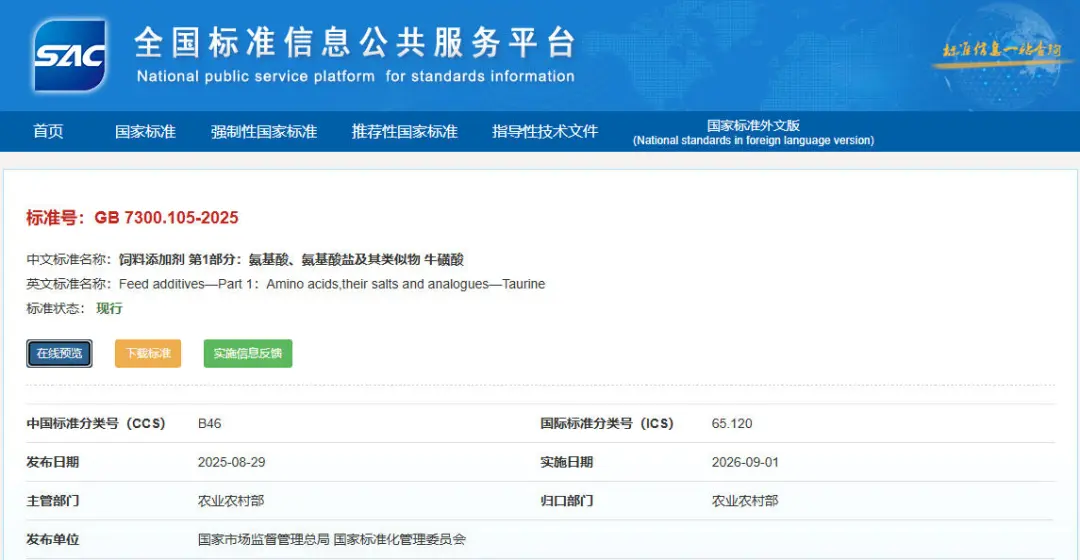1080x560 pixels.
Task: Open 国家标准外文版 foreign language version
Action: [x=754, y=132]
